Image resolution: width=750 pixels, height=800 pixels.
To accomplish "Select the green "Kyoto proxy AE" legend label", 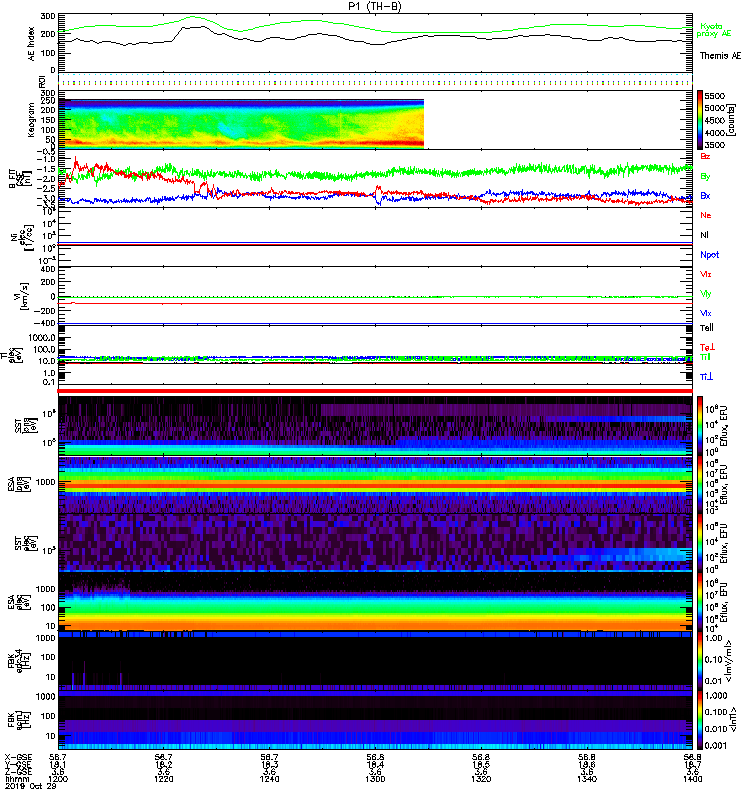I will click(x=714, y=30).
